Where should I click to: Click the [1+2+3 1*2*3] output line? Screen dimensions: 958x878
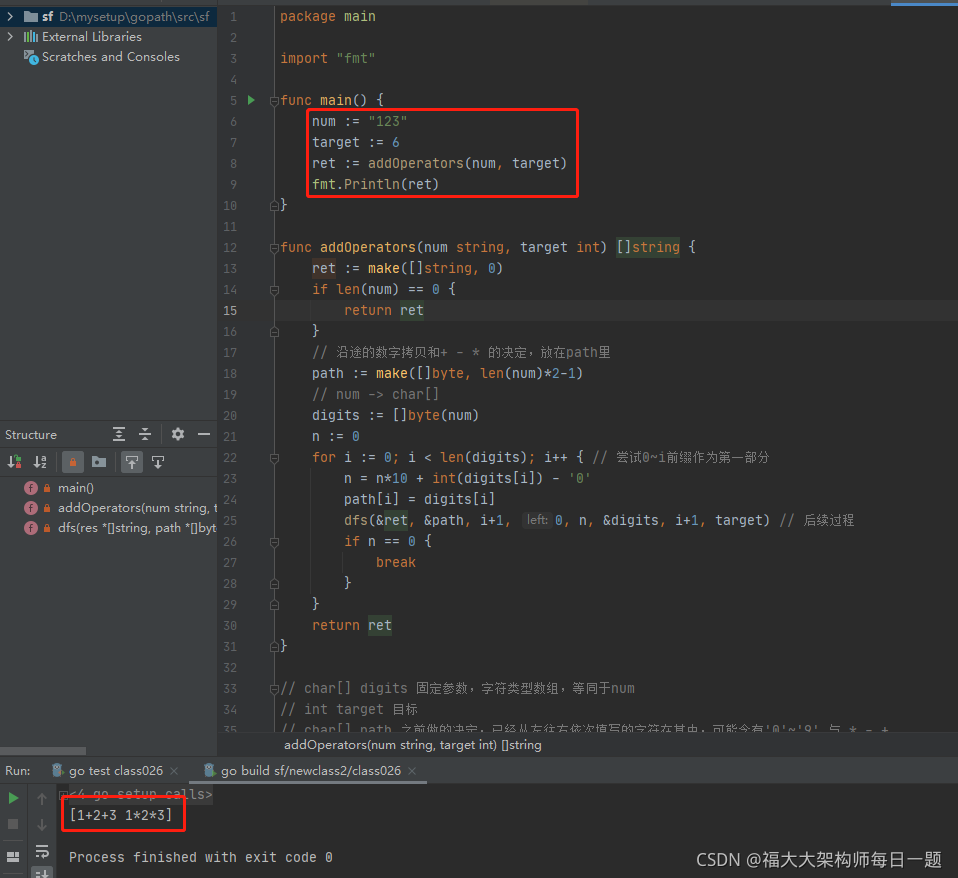(x=120, y=815)
